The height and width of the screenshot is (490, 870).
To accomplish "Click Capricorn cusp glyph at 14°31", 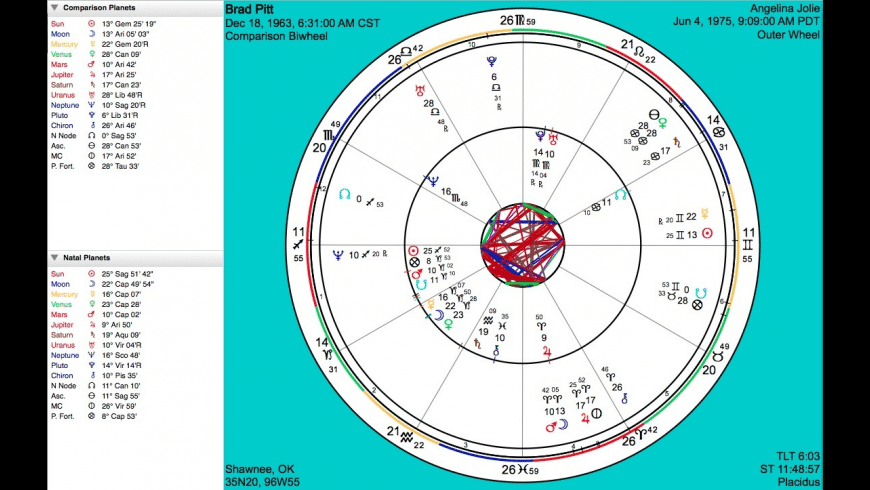I will click(x=330, y=355).
